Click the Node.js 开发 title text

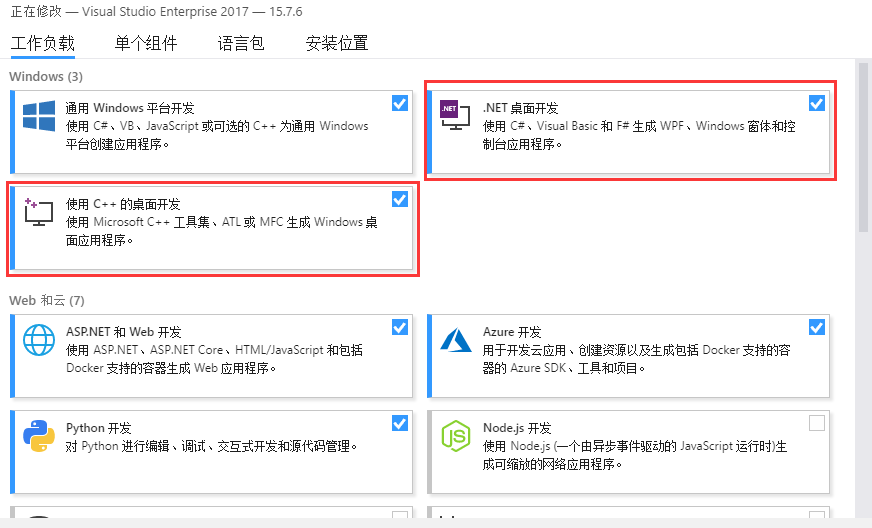point(517,428)
